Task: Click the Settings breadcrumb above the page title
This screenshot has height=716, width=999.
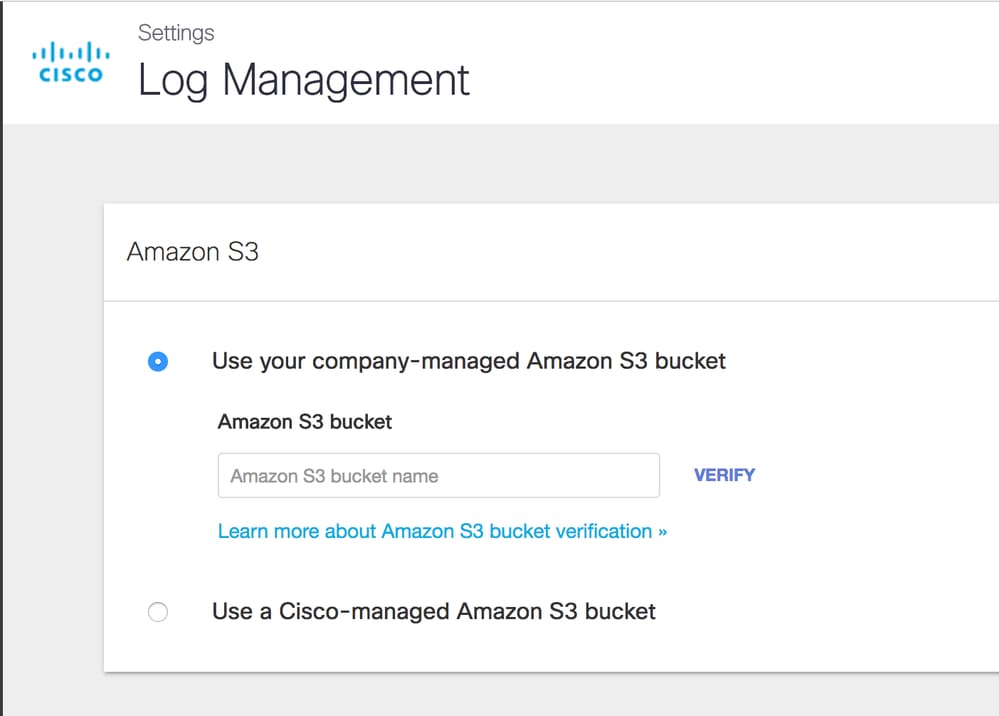Action: tap(176, 33)
